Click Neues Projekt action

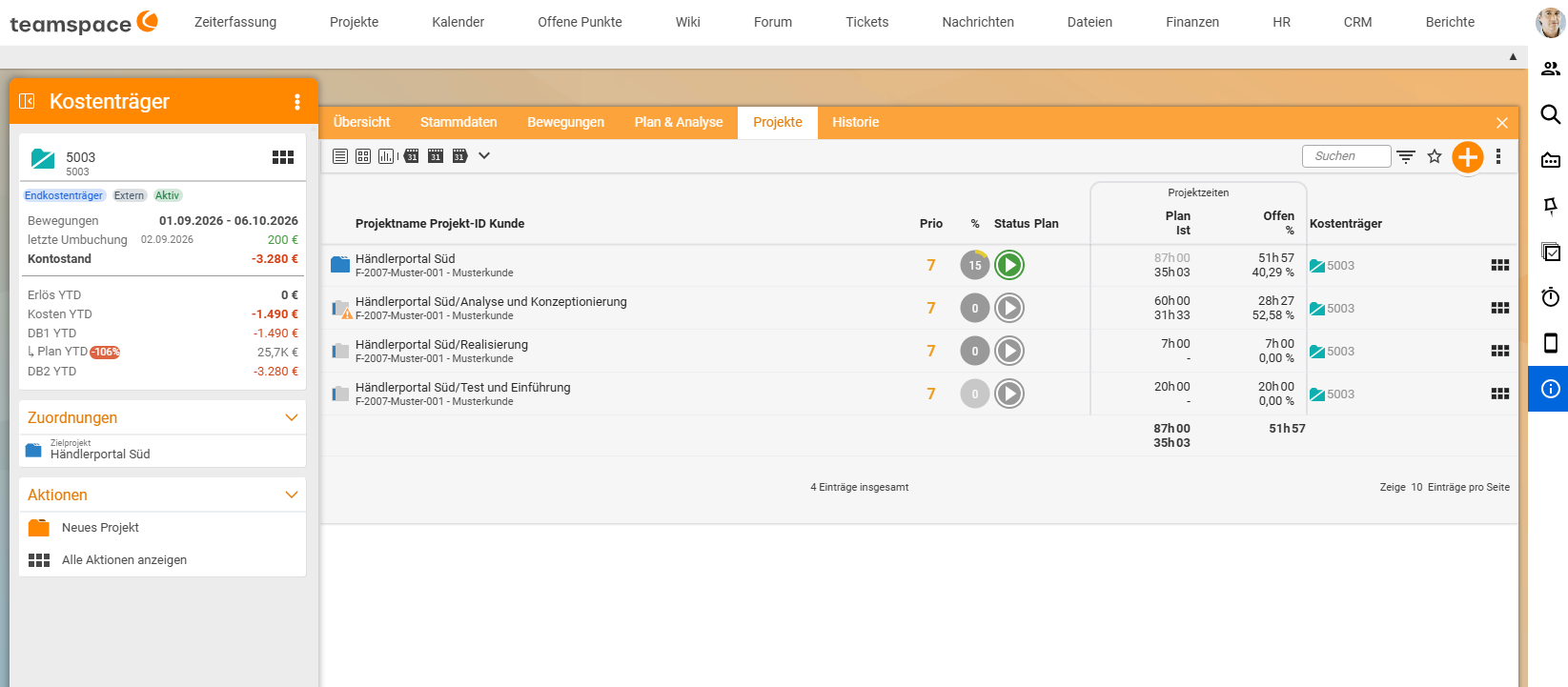100,528
